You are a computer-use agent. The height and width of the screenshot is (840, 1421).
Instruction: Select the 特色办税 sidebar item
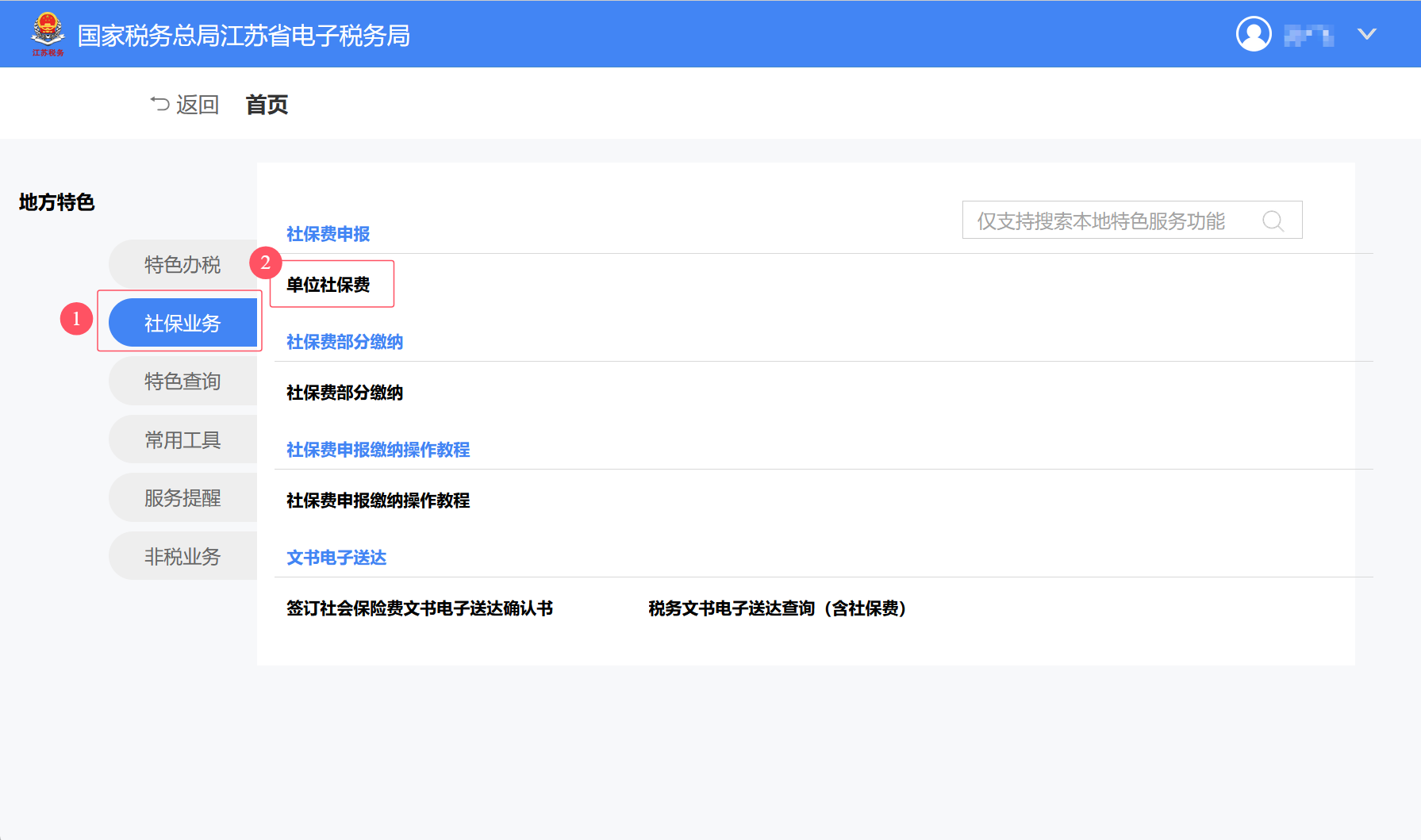[x=181, y=263]
